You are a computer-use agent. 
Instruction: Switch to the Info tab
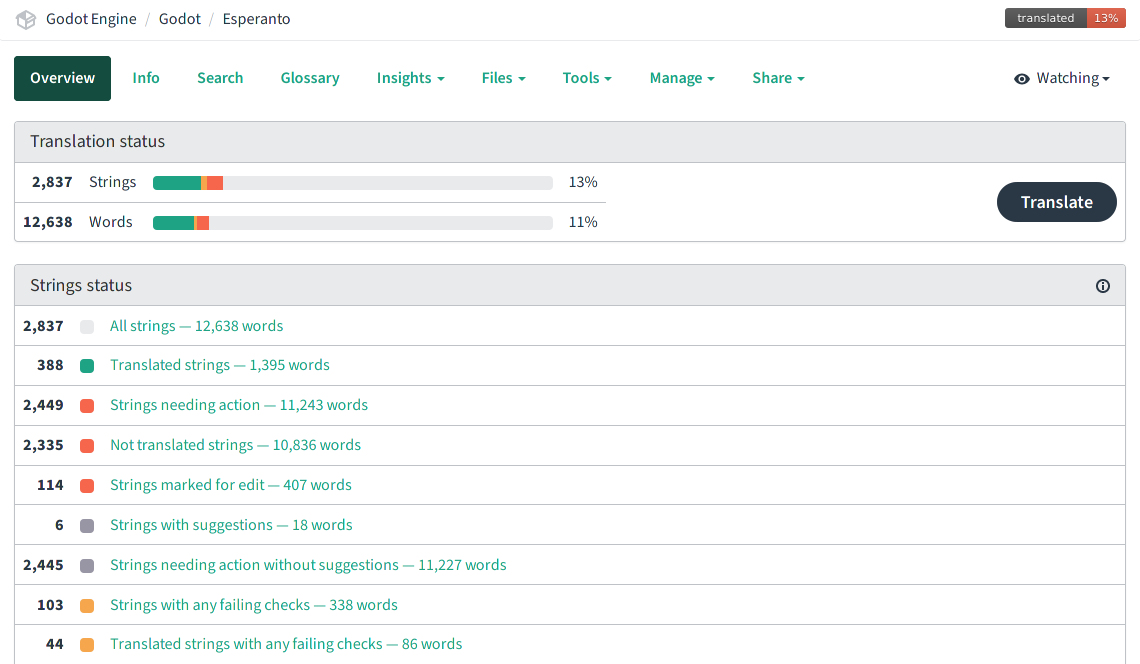pos(146,78)
